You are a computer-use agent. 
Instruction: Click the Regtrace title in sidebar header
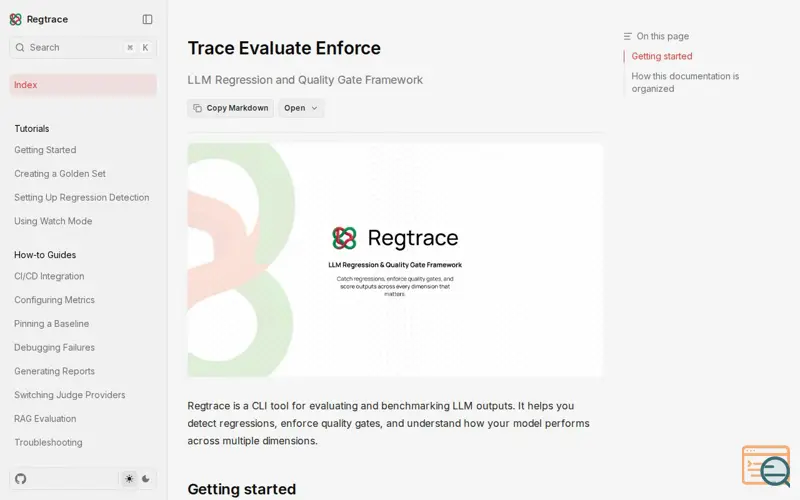[x=47, y=19]
